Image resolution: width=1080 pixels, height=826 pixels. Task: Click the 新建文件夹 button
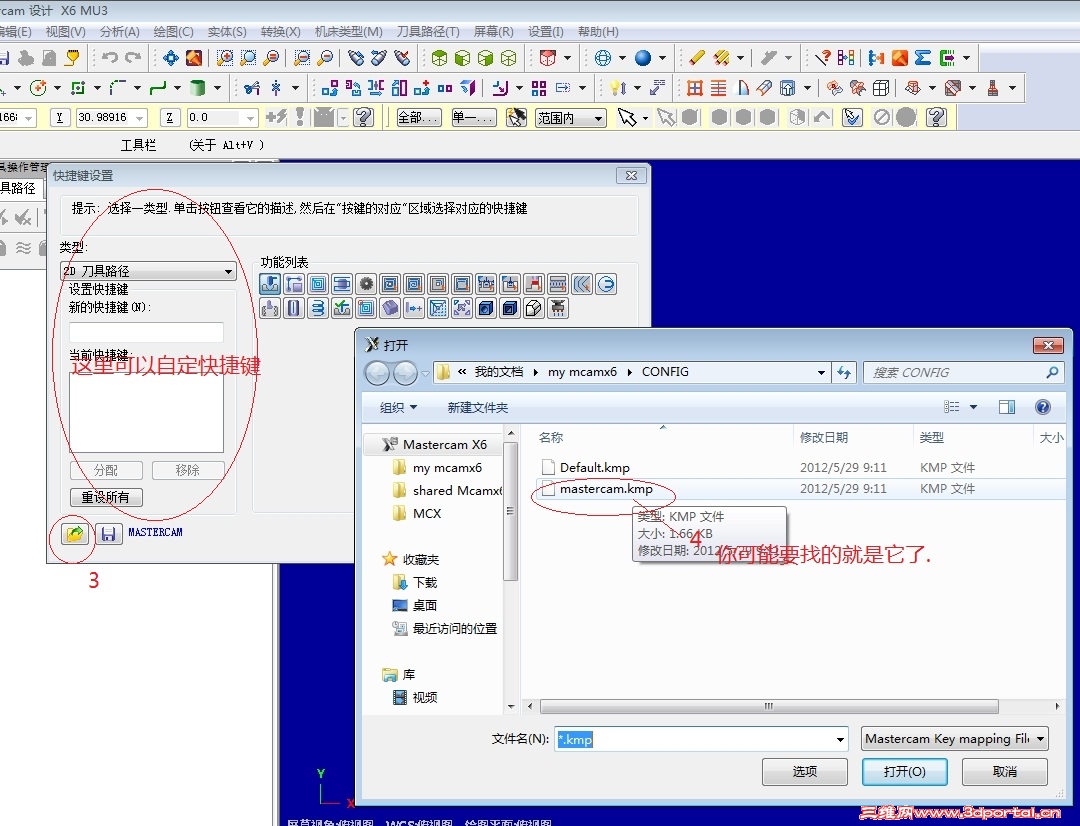click(x=477, y=407)
